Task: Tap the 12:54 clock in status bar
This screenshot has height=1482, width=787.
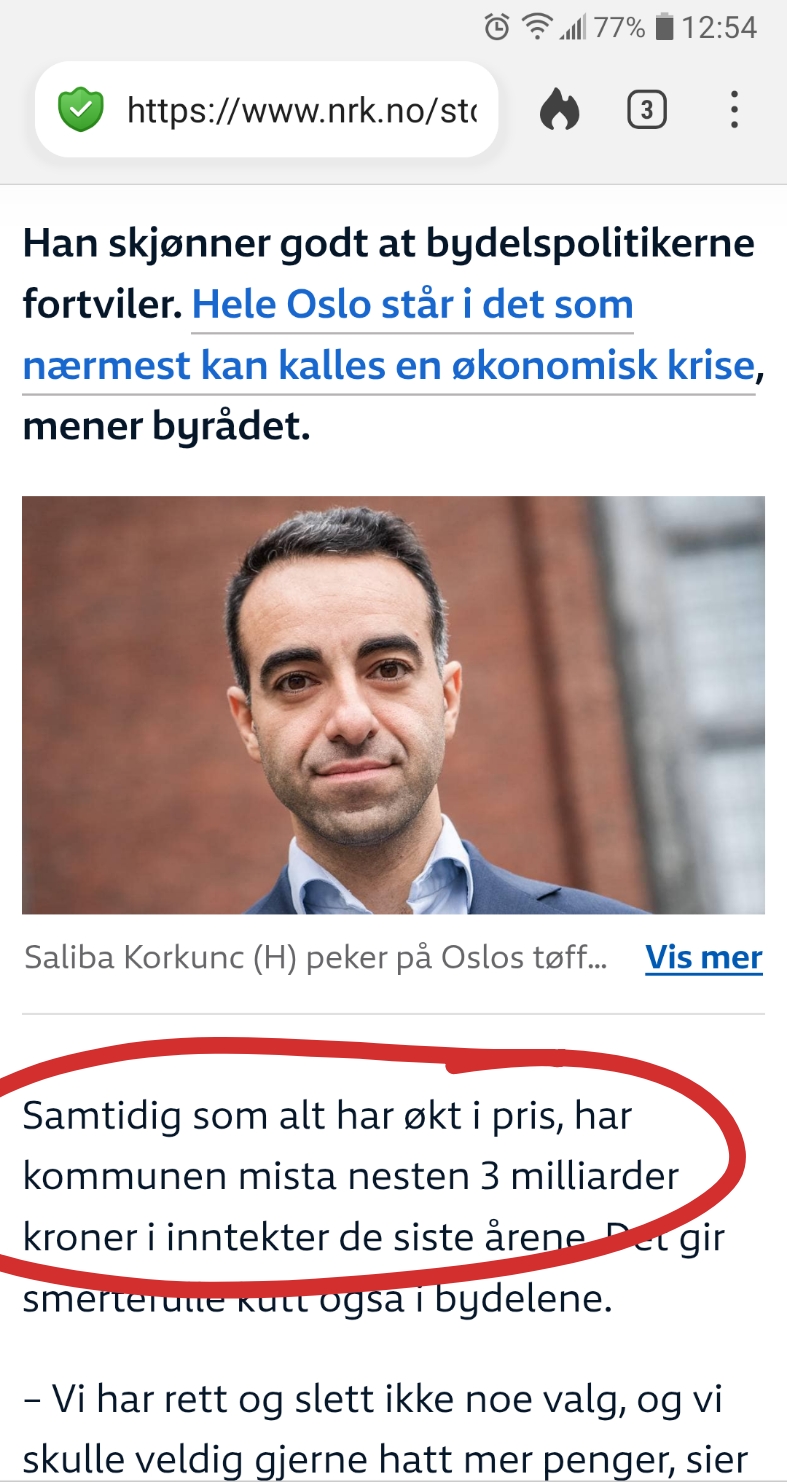Action: pyautogui.click(x=720, y=28)
